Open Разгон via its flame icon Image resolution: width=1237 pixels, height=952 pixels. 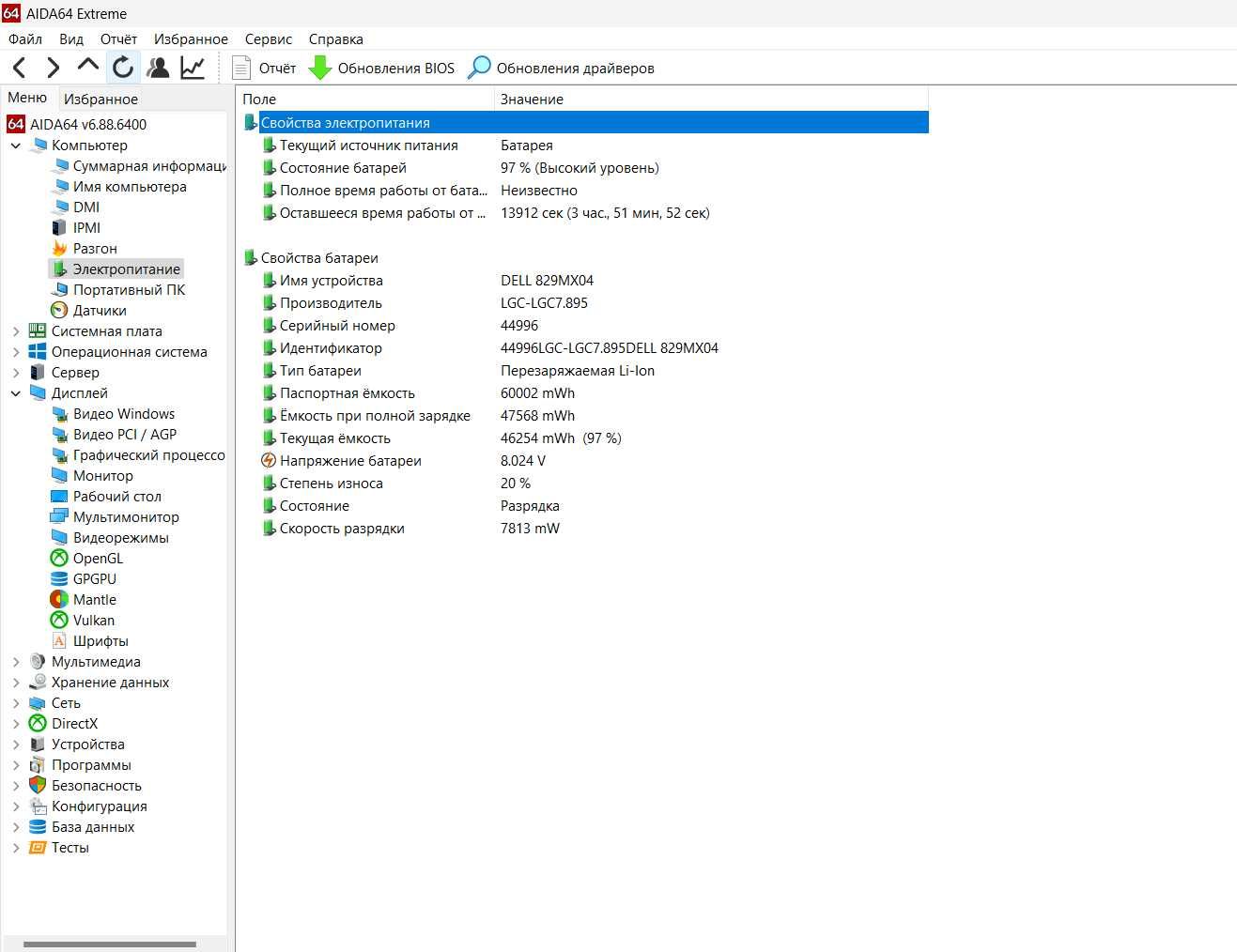(x=59, y=249)
